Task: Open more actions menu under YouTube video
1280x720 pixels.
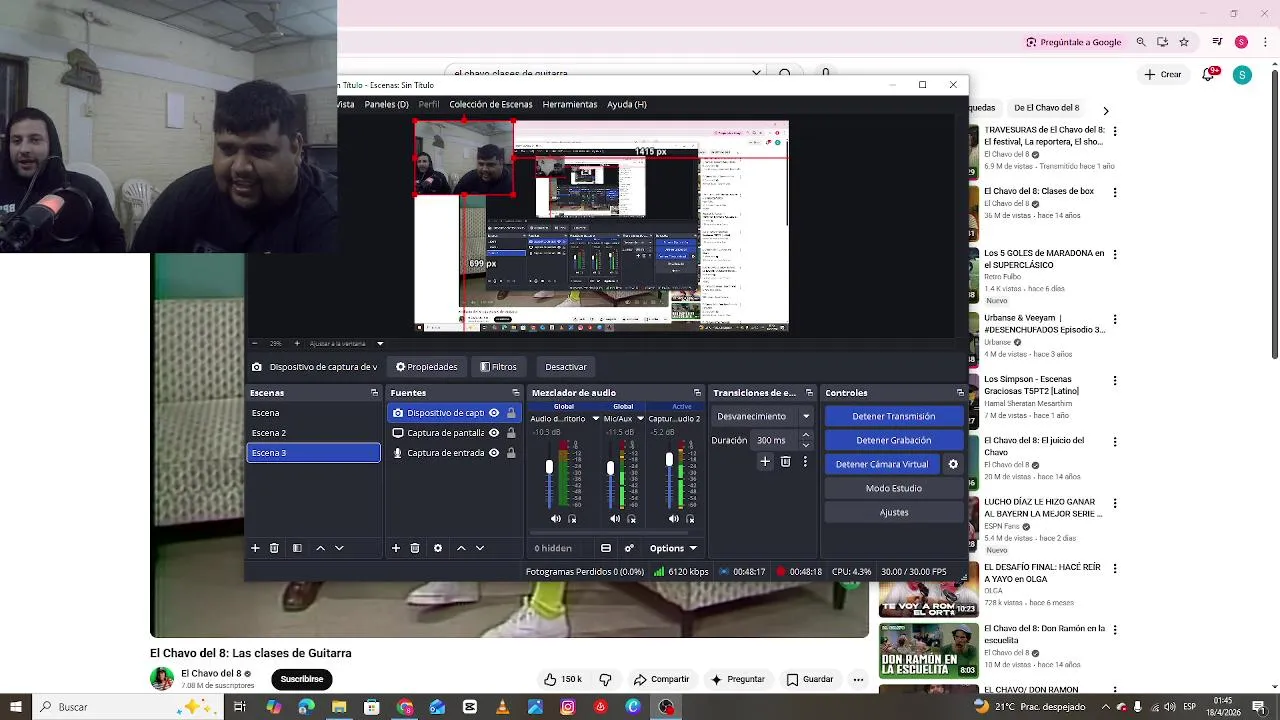Action: point(858,679)
